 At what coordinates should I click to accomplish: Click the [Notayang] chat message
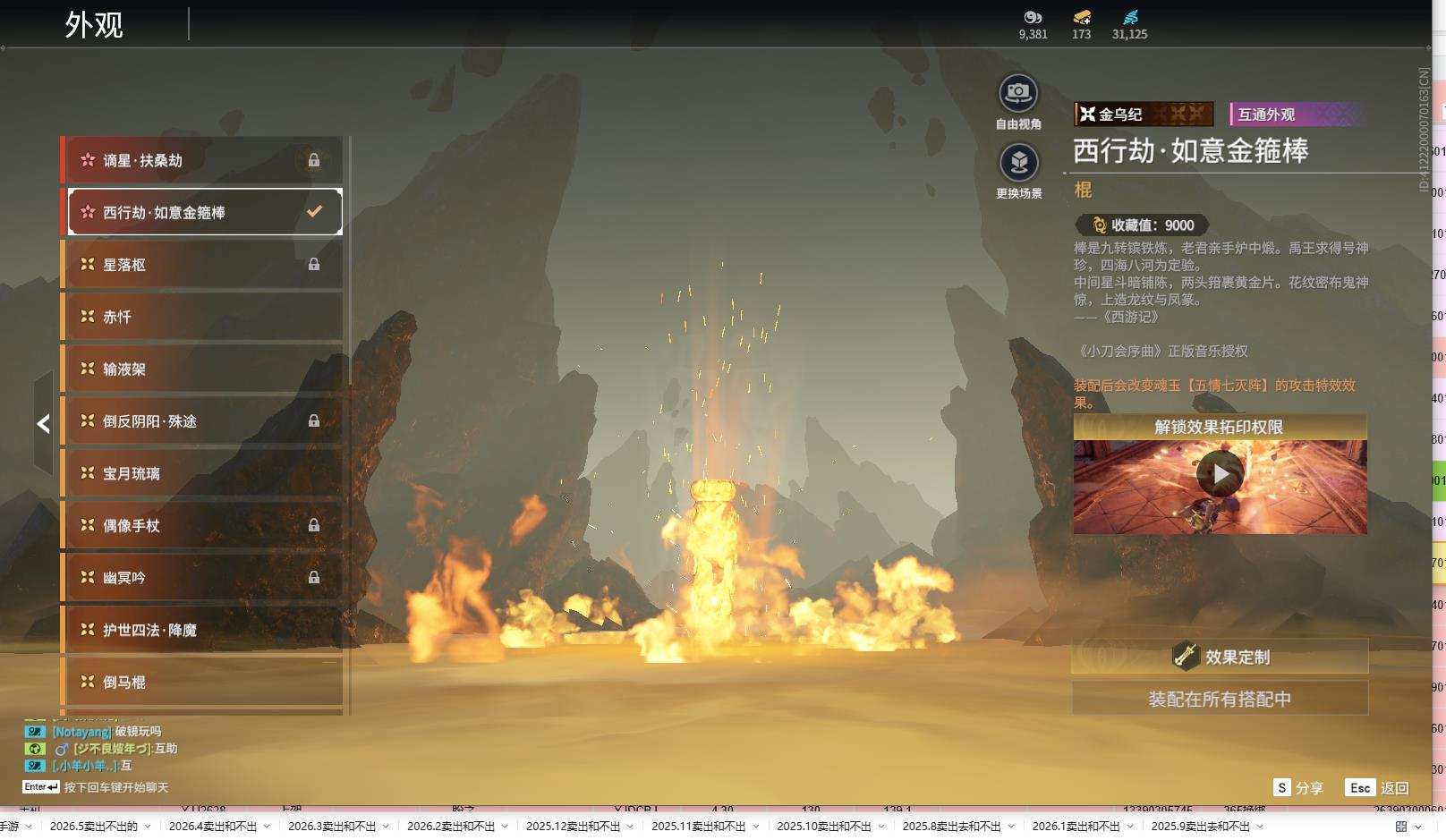tap(106, 732)
